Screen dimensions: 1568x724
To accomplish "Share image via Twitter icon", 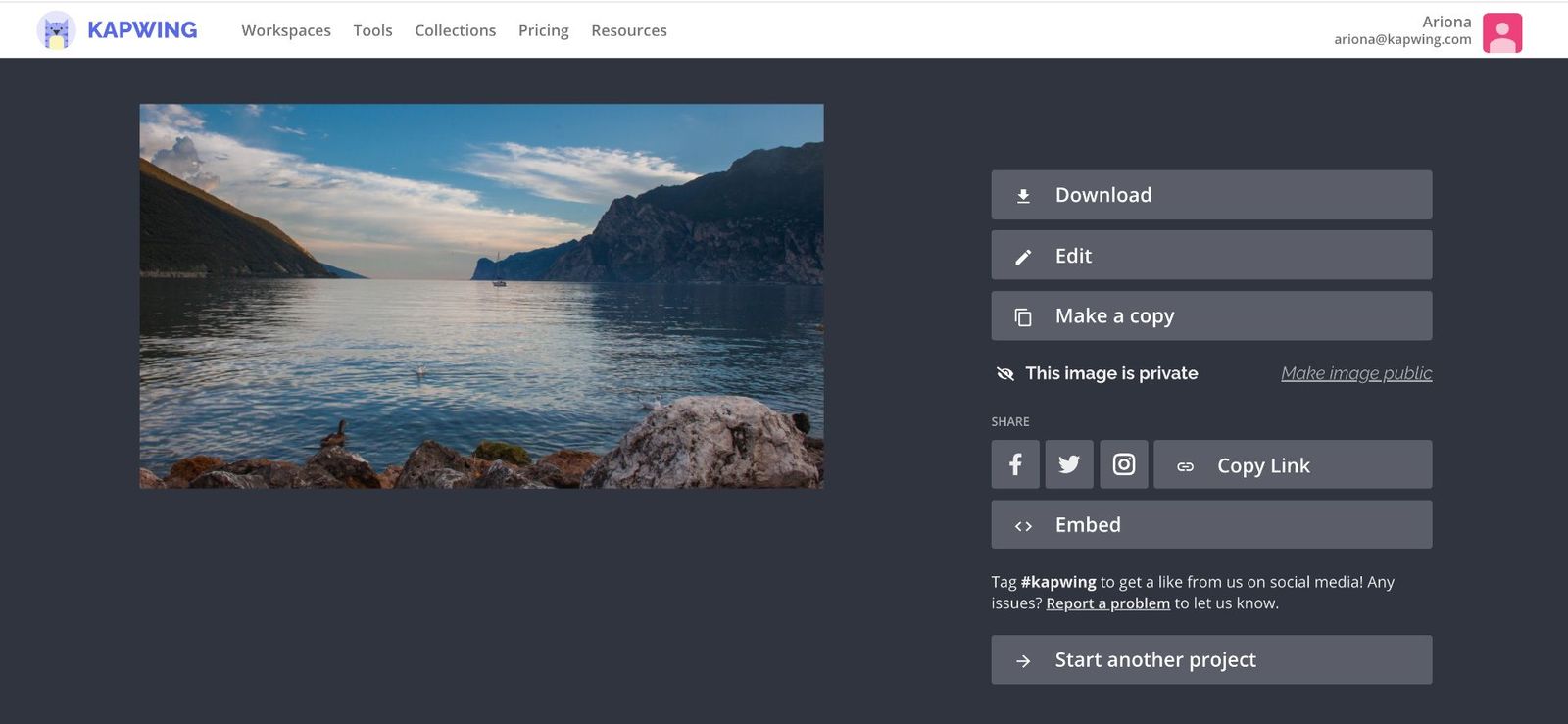I will pos(1069,464).
